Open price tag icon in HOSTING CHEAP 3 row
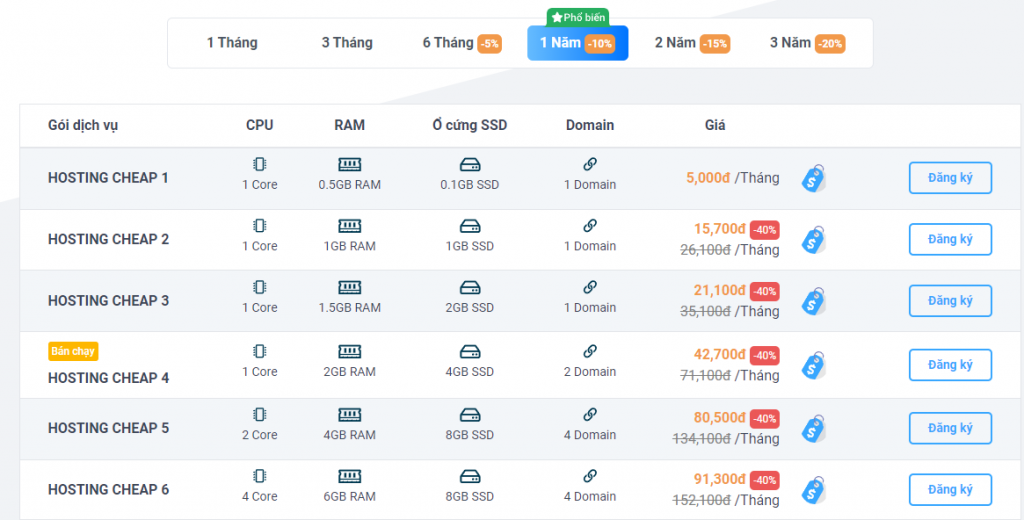Viewport: 1024px width, 520px height. tap(813, 301)
